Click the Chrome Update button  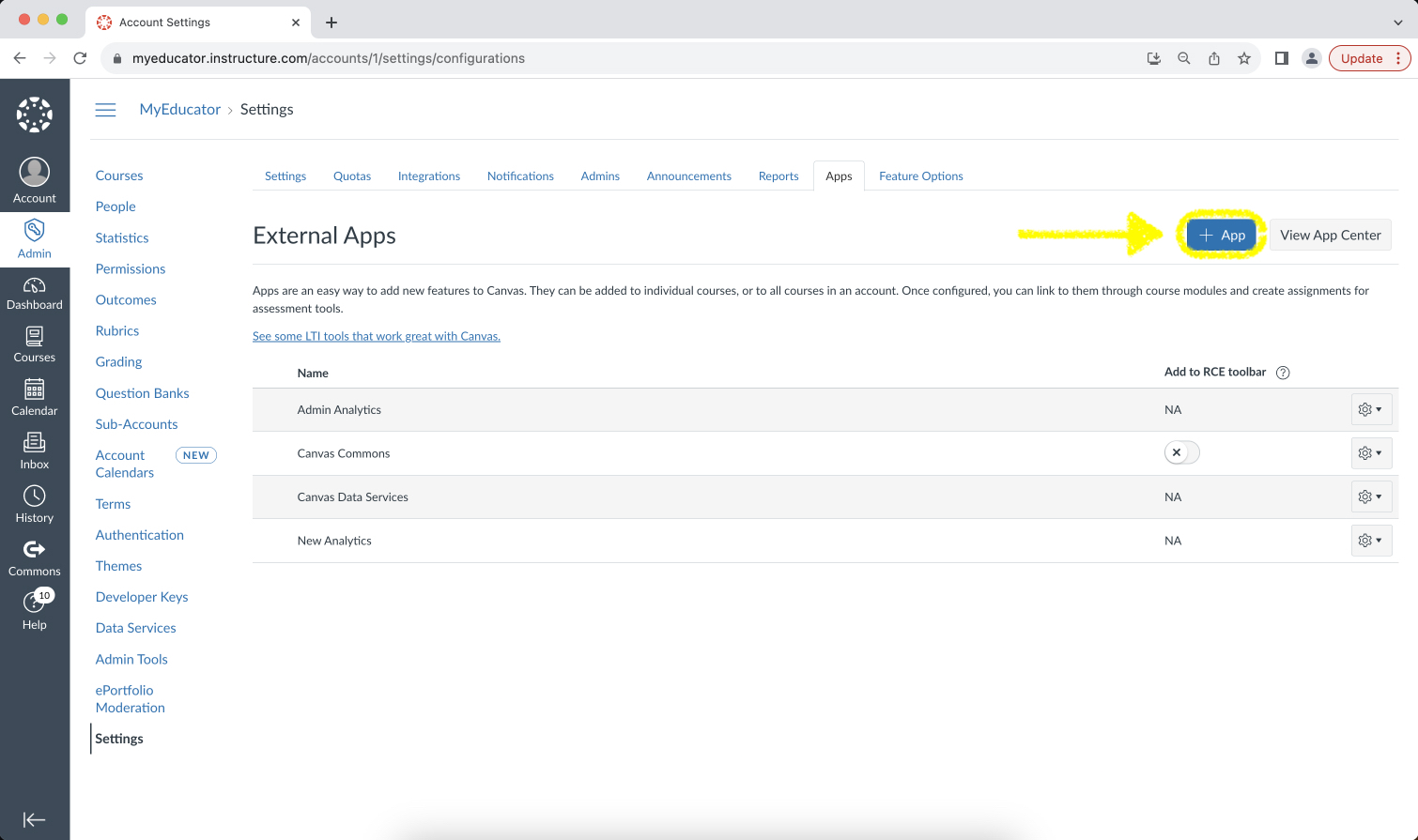coord(1370,58)
